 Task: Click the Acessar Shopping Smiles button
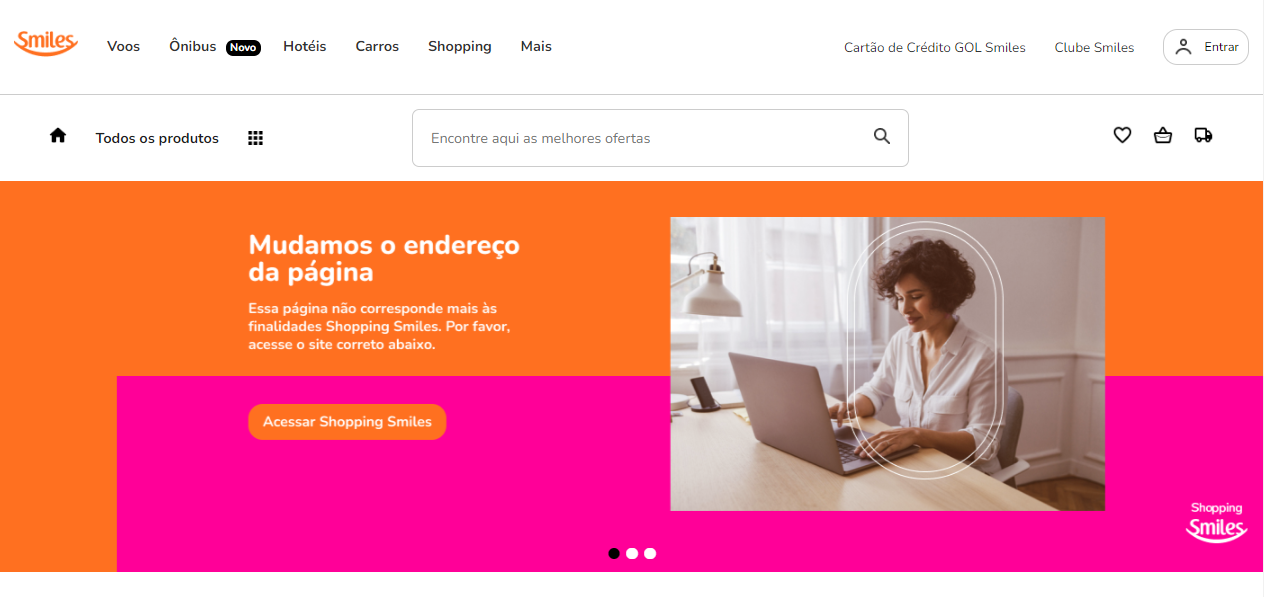point(347,422)
